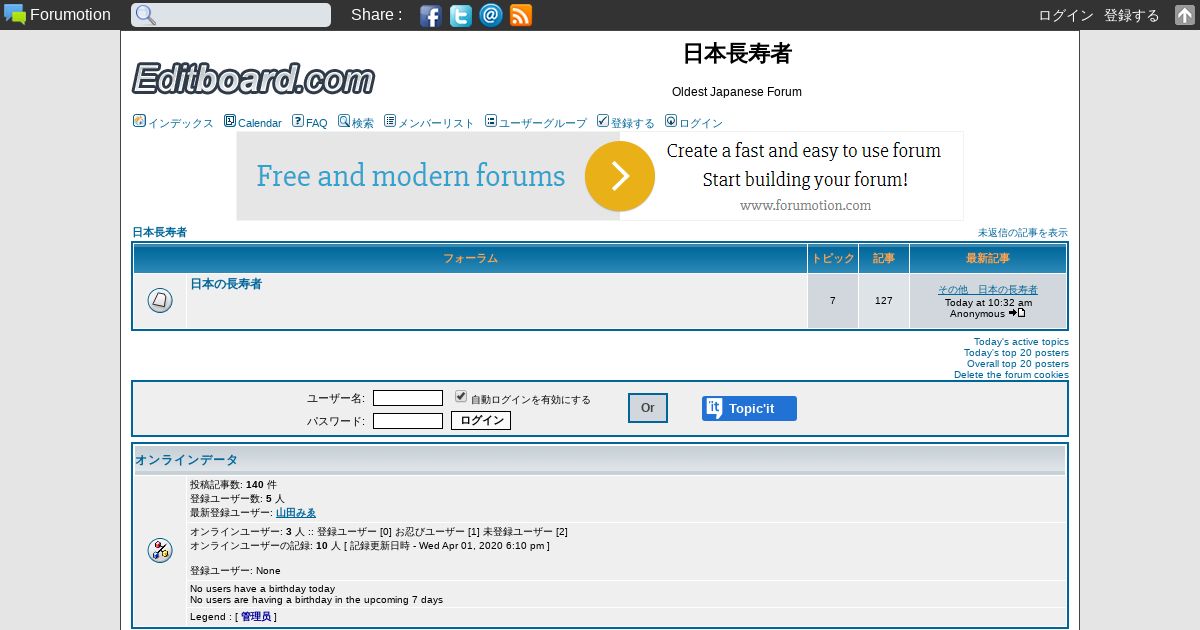The height and width of the screenshot is (630, 1200).
Task: Click the 最新記事 column header
Action: [x=988, y=259]
